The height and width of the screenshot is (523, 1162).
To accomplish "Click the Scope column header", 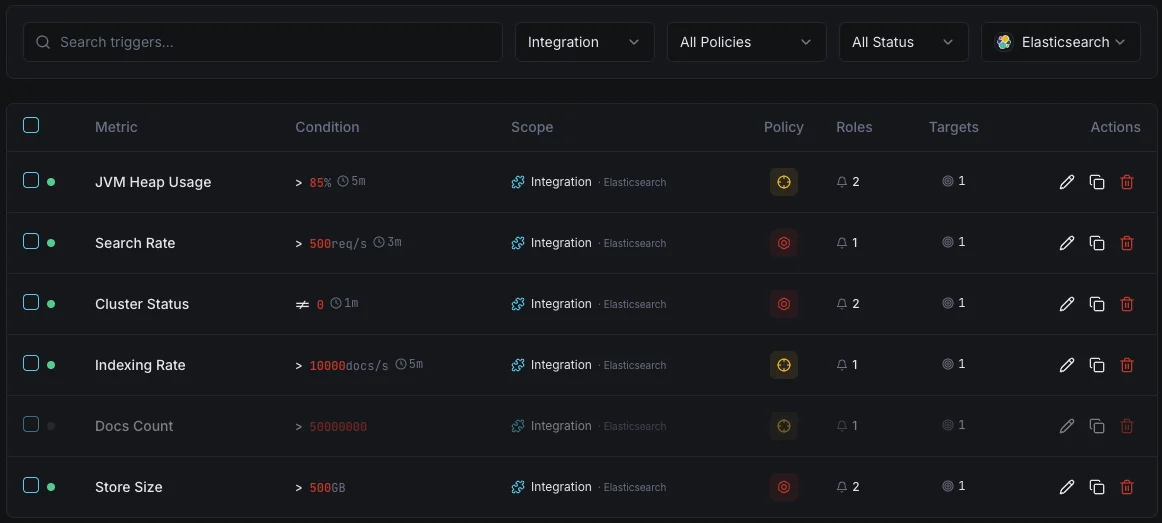I will point(532,127).
